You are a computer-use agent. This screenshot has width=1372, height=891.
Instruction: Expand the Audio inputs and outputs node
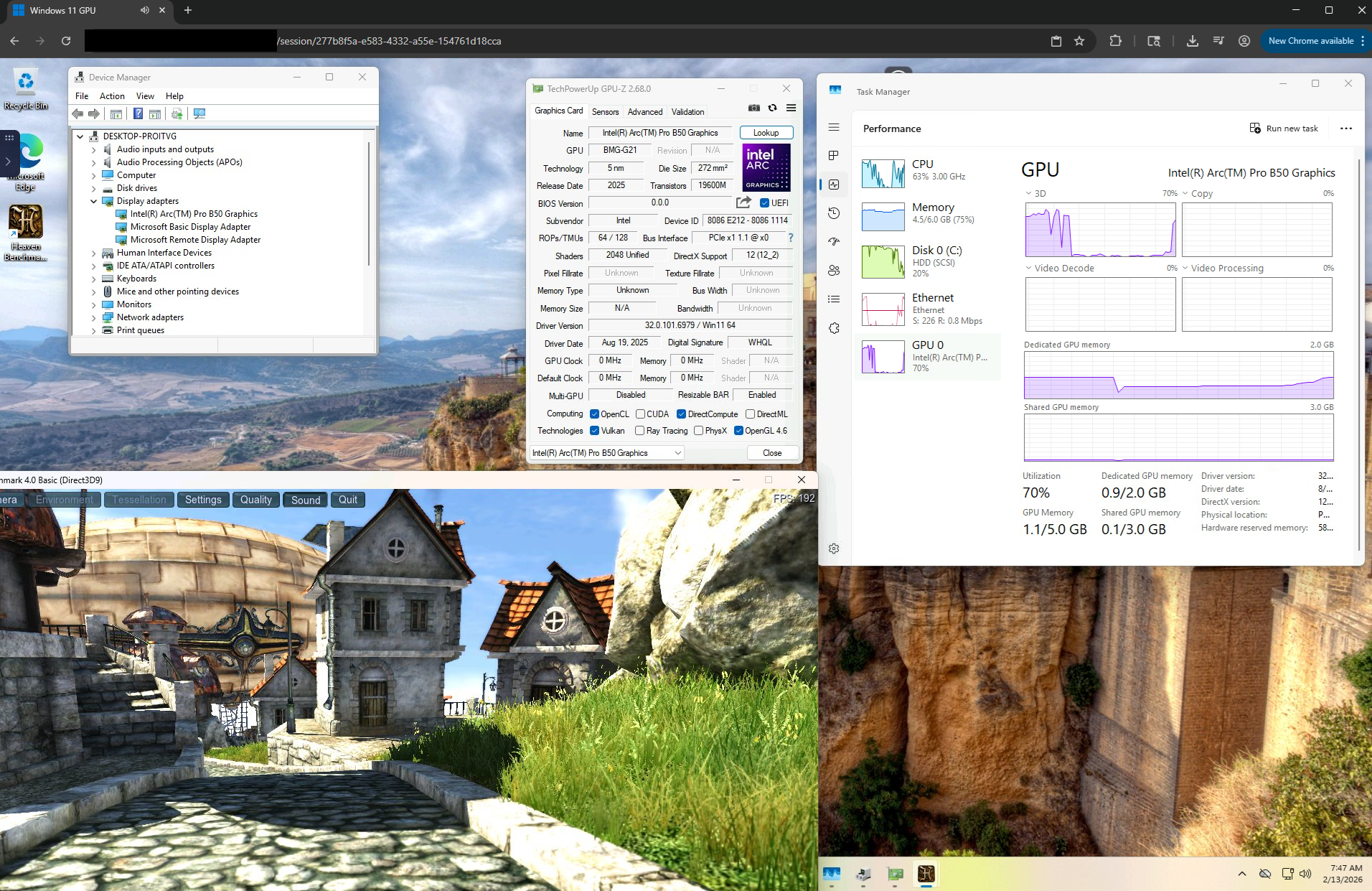click(x=93, y=149)
